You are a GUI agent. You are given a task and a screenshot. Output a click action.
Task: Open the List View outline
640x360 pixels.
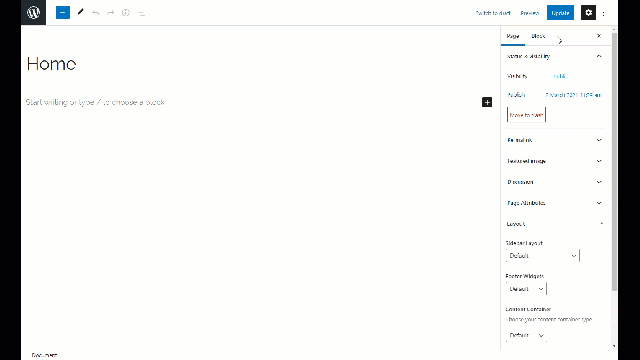click(x=141, y=13)
